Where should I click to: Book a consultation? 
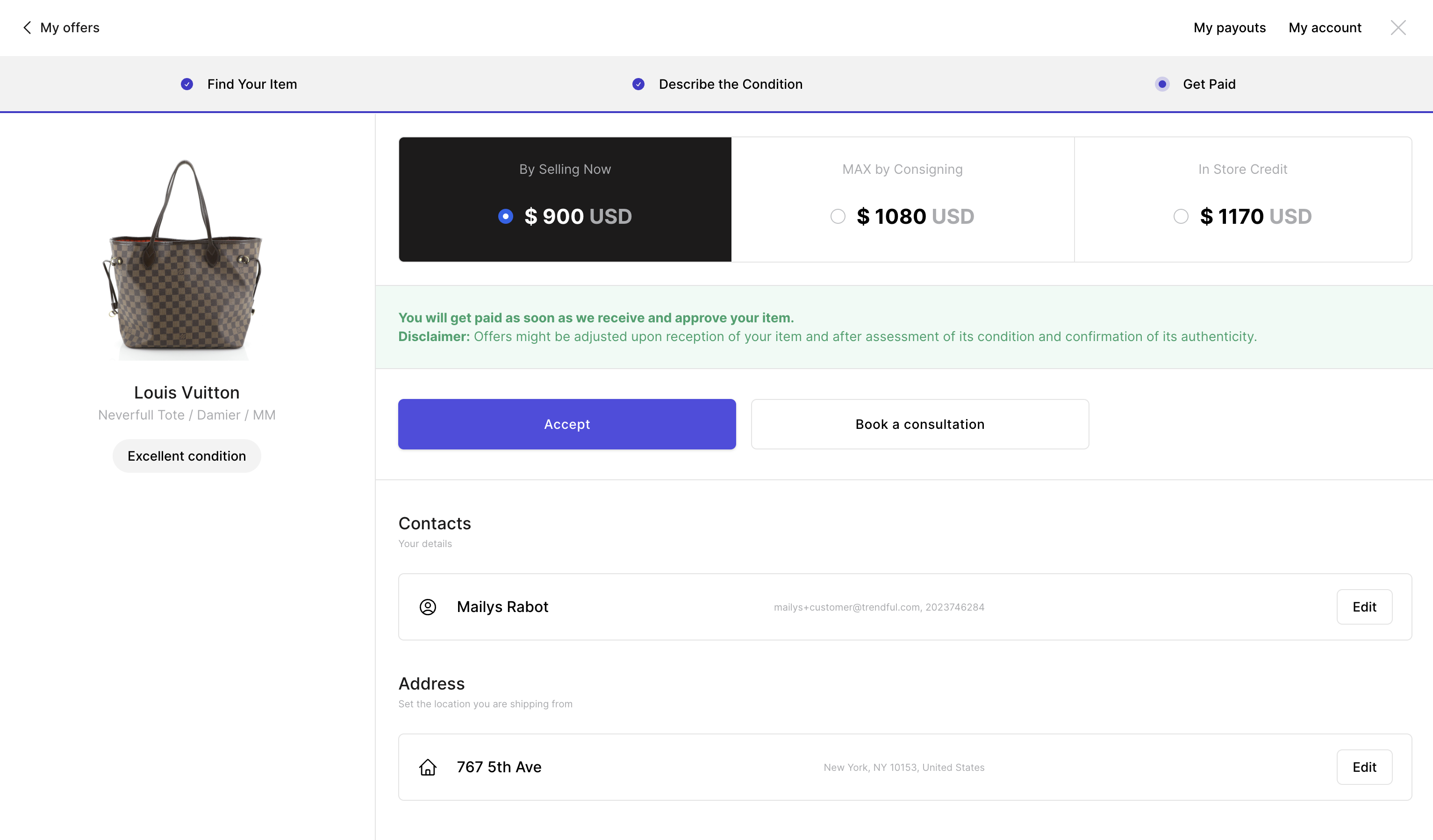[920, 424]
